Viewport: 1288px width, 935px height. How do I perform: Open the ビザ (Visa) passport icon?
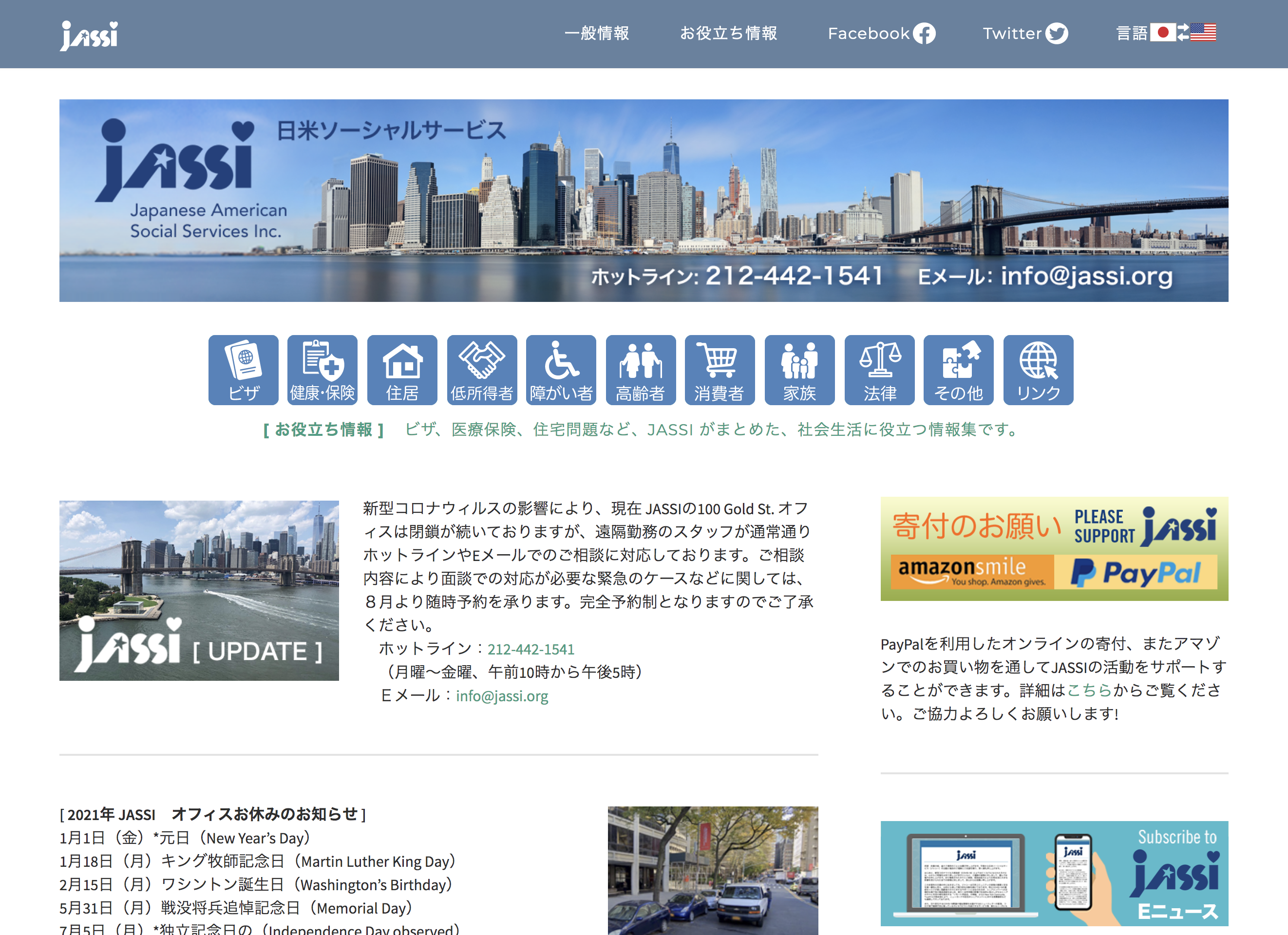(243, 370)
